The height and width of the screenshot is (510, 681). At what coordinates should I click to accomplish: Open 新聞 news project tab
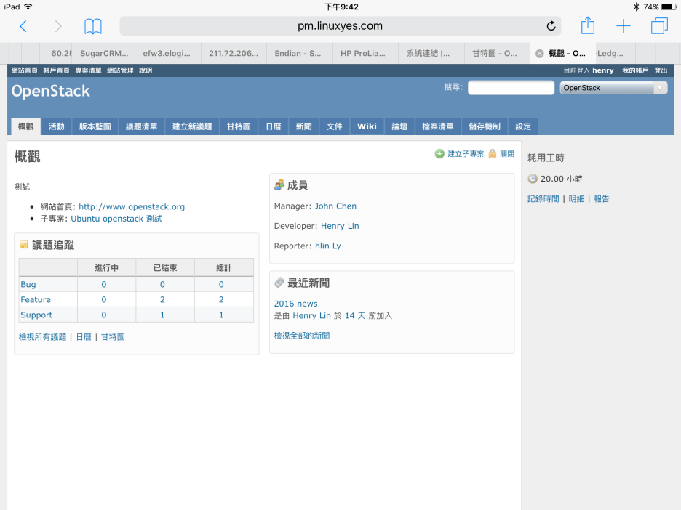[x=304, y=126]
